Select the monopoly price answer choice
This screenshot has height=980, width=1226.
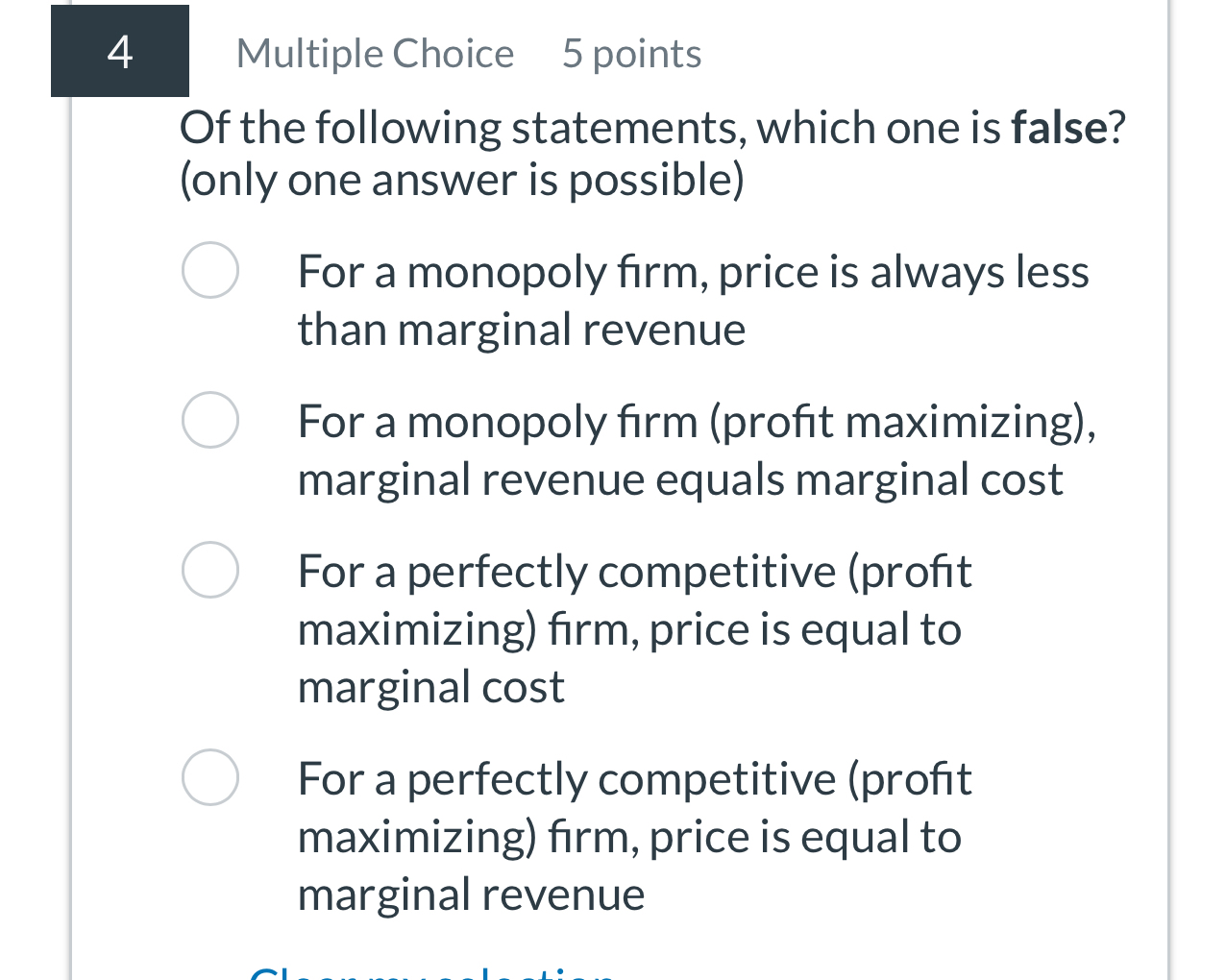pyautogui.click(x=210, y=271)
